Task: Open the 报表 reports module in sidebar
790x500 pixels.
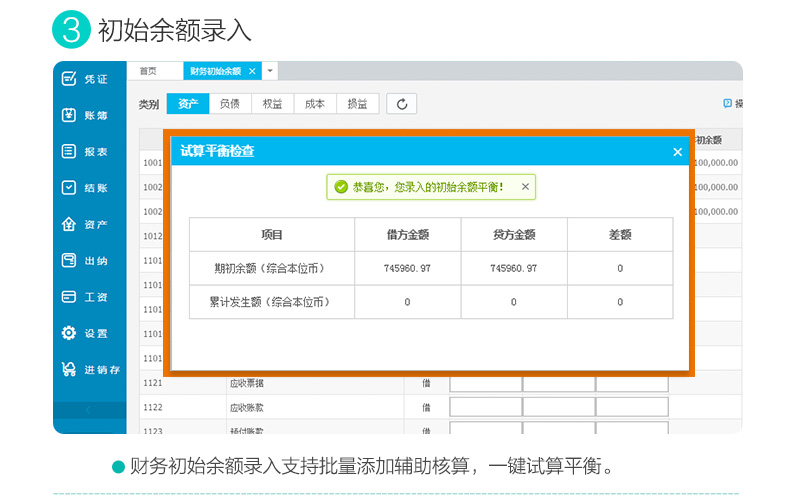Action: (86, 152)
